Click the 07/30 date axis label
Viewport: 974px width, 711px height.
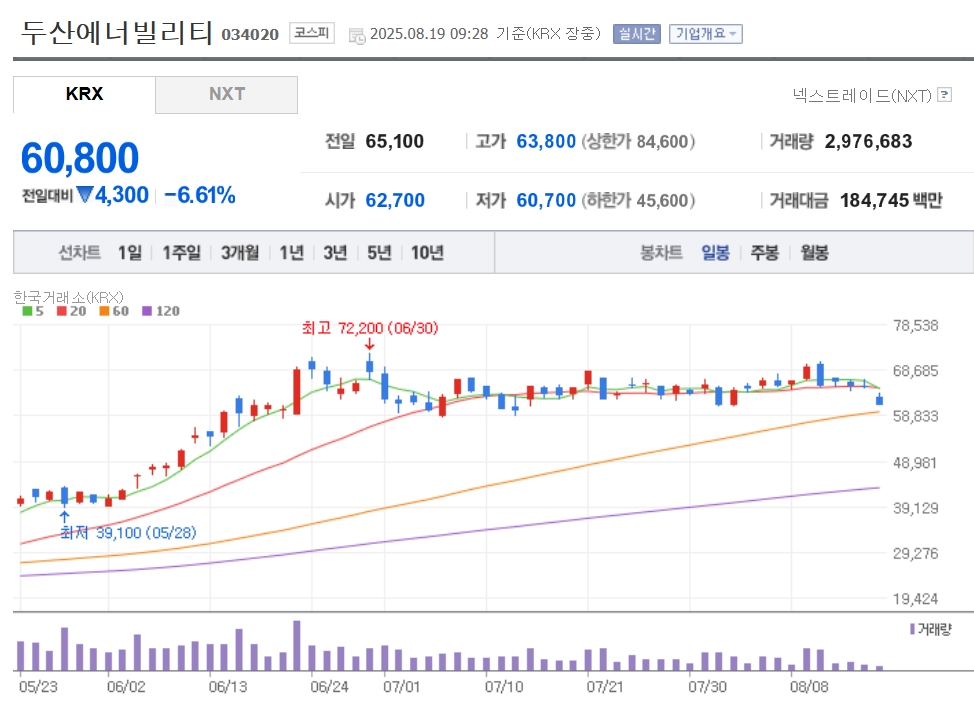pyautogui.click(x=707, y=686)
